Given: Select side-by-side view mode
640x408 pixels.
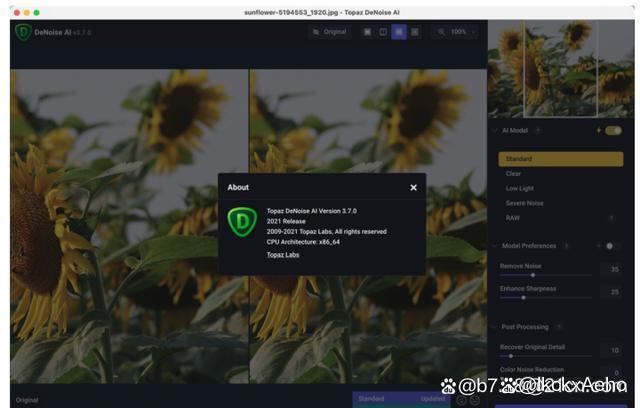Looking at the screenshot, I should click(x=399, y=32).
